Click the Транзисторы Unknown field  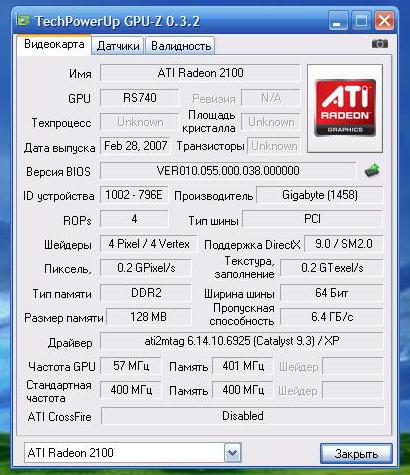(273, 146)
